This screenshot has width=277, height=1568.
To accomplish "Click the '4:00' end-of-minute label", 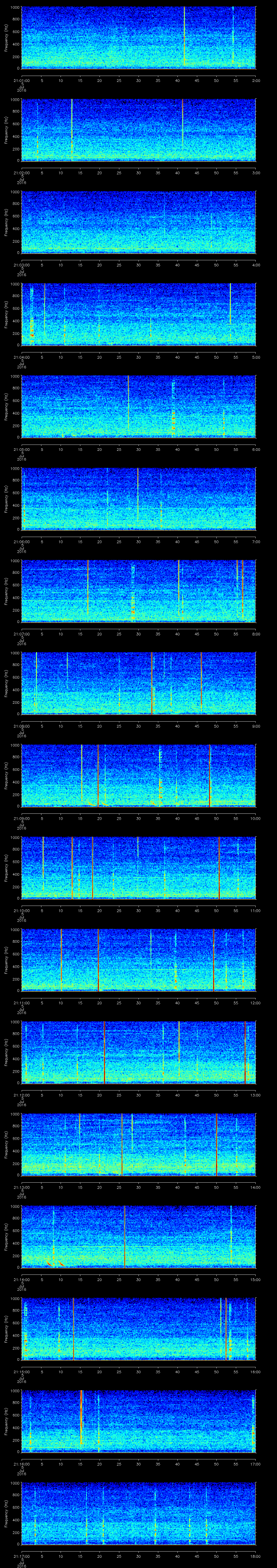I will coord(256,265).
